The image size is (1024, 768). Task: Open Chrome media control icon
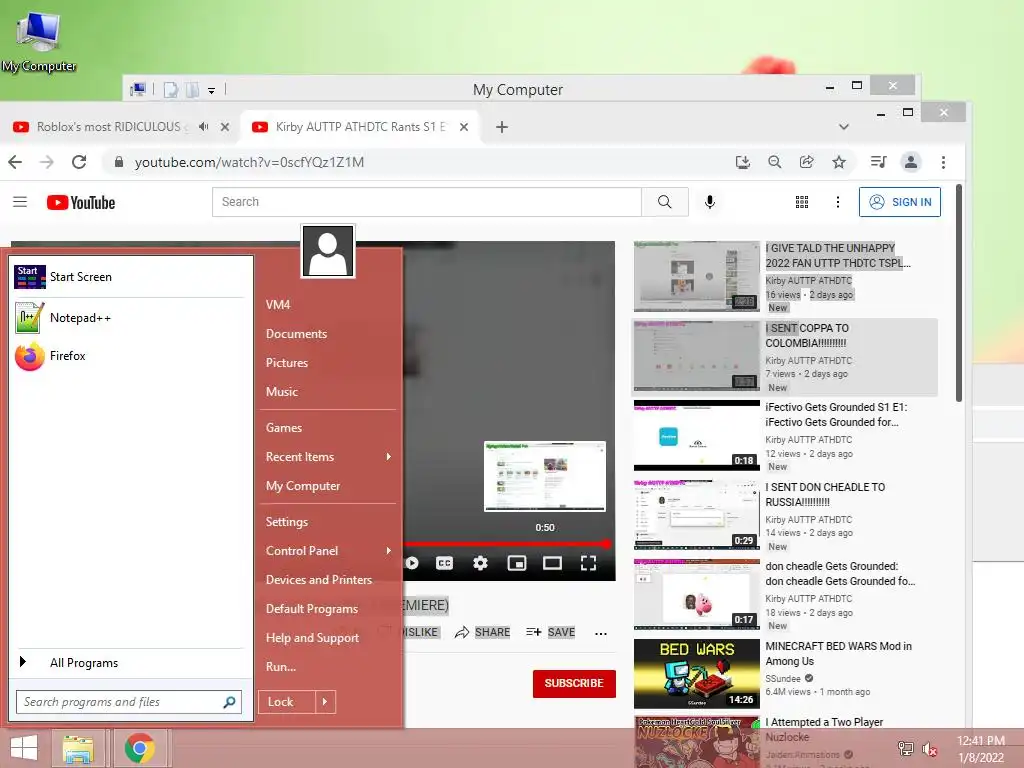(878, 162)
